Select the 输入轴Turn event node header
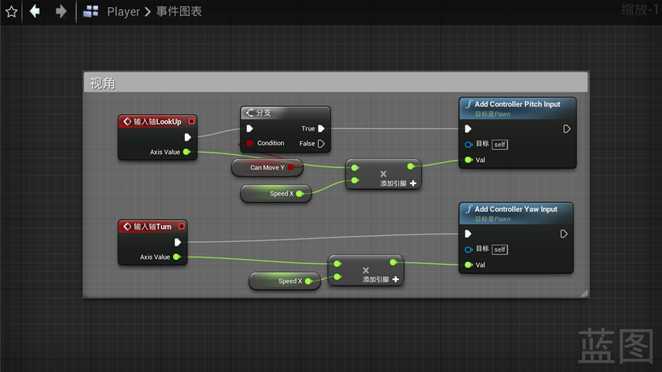The image size is (662, 372). 152,227
